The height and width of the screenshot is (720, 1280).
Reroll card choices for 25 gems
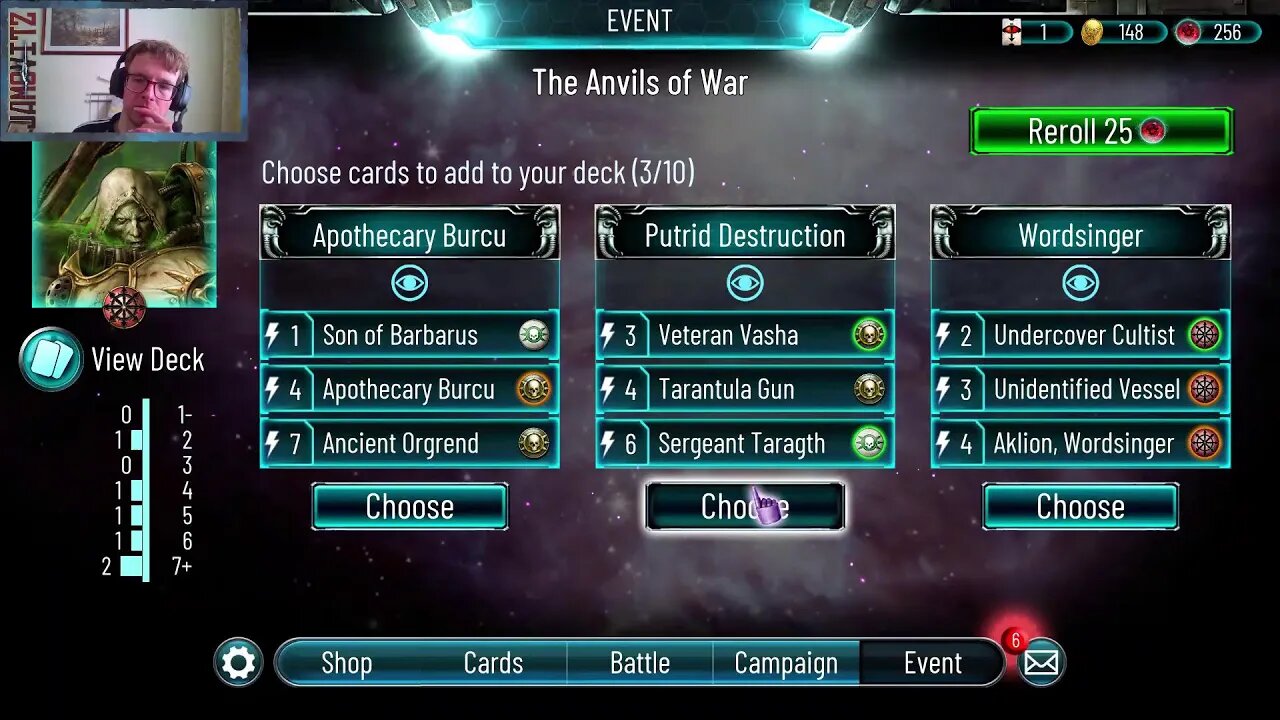click(x=1101, y=131)
